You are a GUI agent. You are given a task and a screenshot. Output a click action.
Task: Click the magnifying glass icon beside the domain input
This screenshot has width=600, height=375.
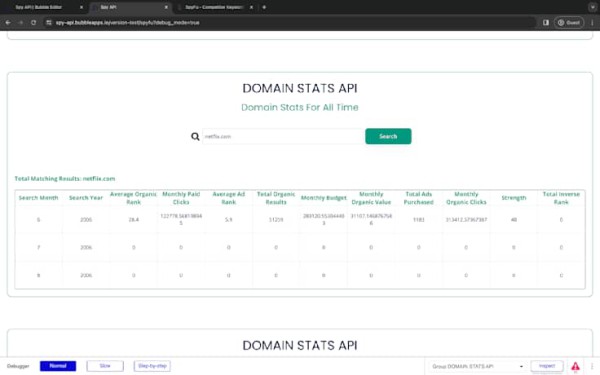coord(195,136)
